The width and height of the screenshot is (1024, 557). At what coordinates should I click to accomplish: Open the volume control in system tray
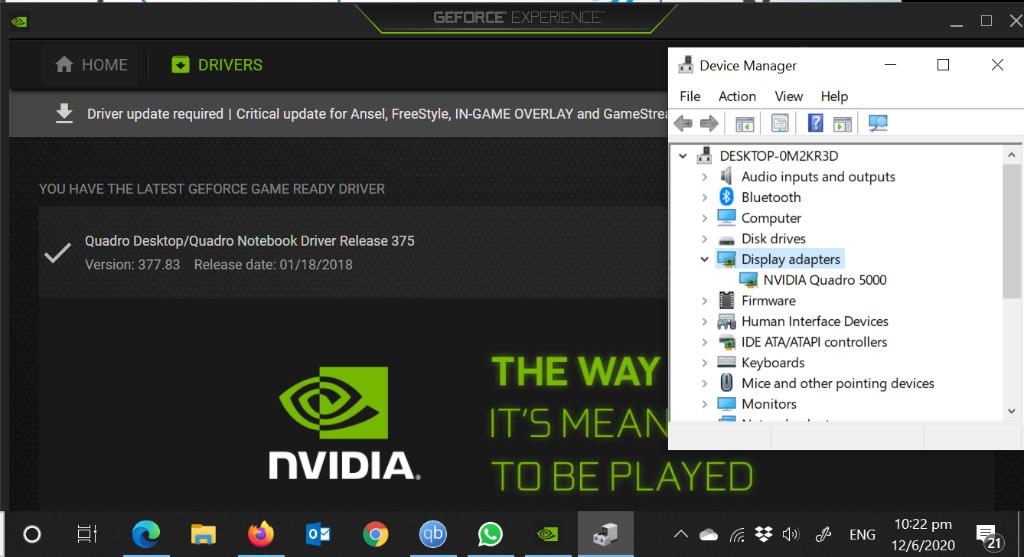pos(790,535)
